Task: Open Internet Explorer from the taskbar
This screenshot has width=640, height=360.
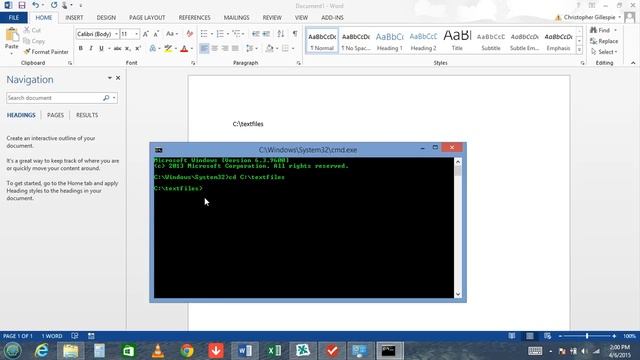Action: pos(41,351)
